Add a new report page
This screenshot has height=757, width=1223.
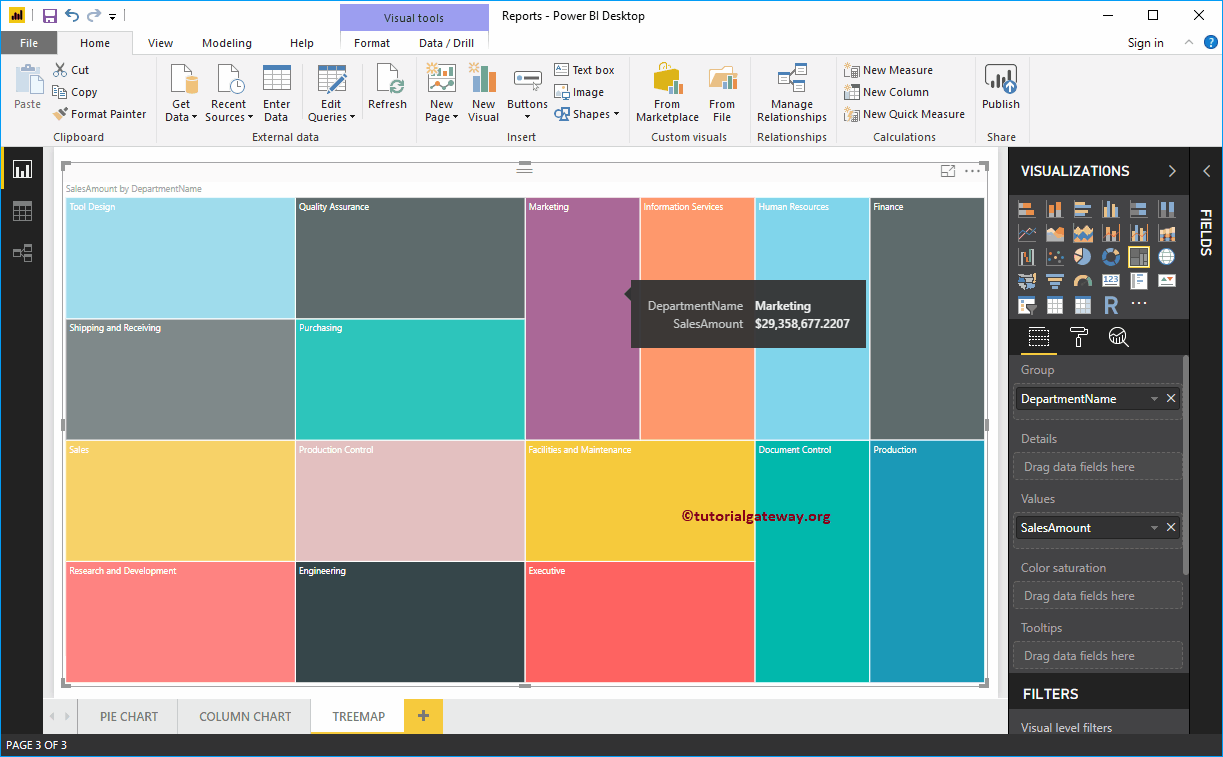423,716
